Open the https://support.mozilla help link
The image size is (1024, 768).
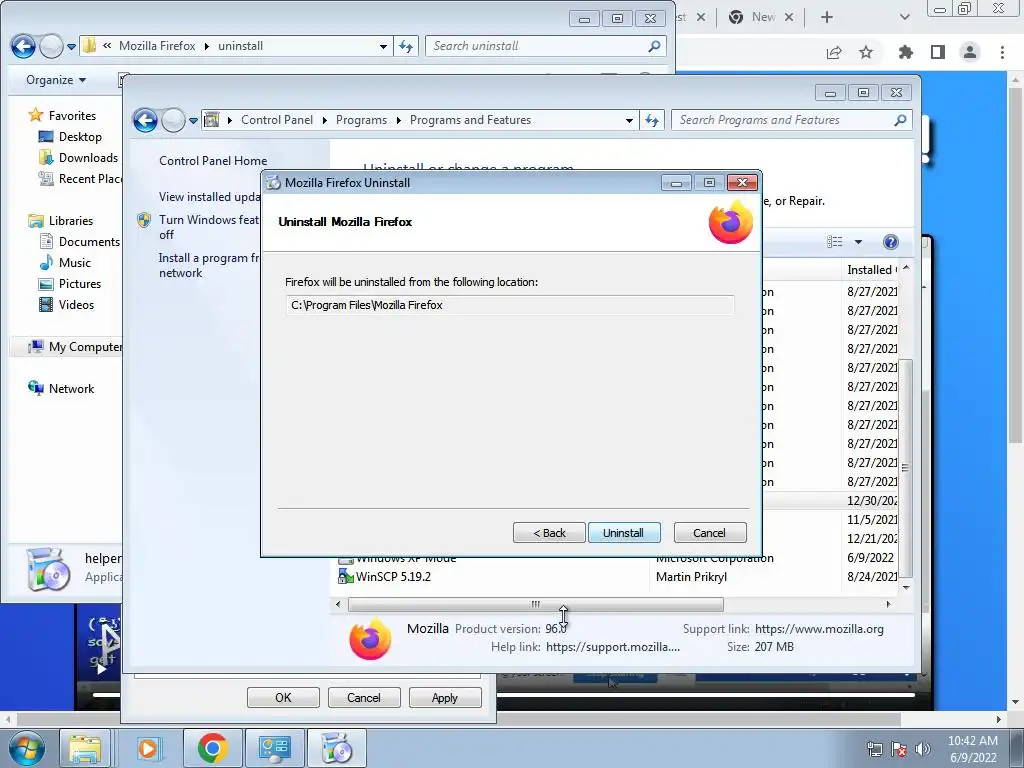click(x=613, y=647)
